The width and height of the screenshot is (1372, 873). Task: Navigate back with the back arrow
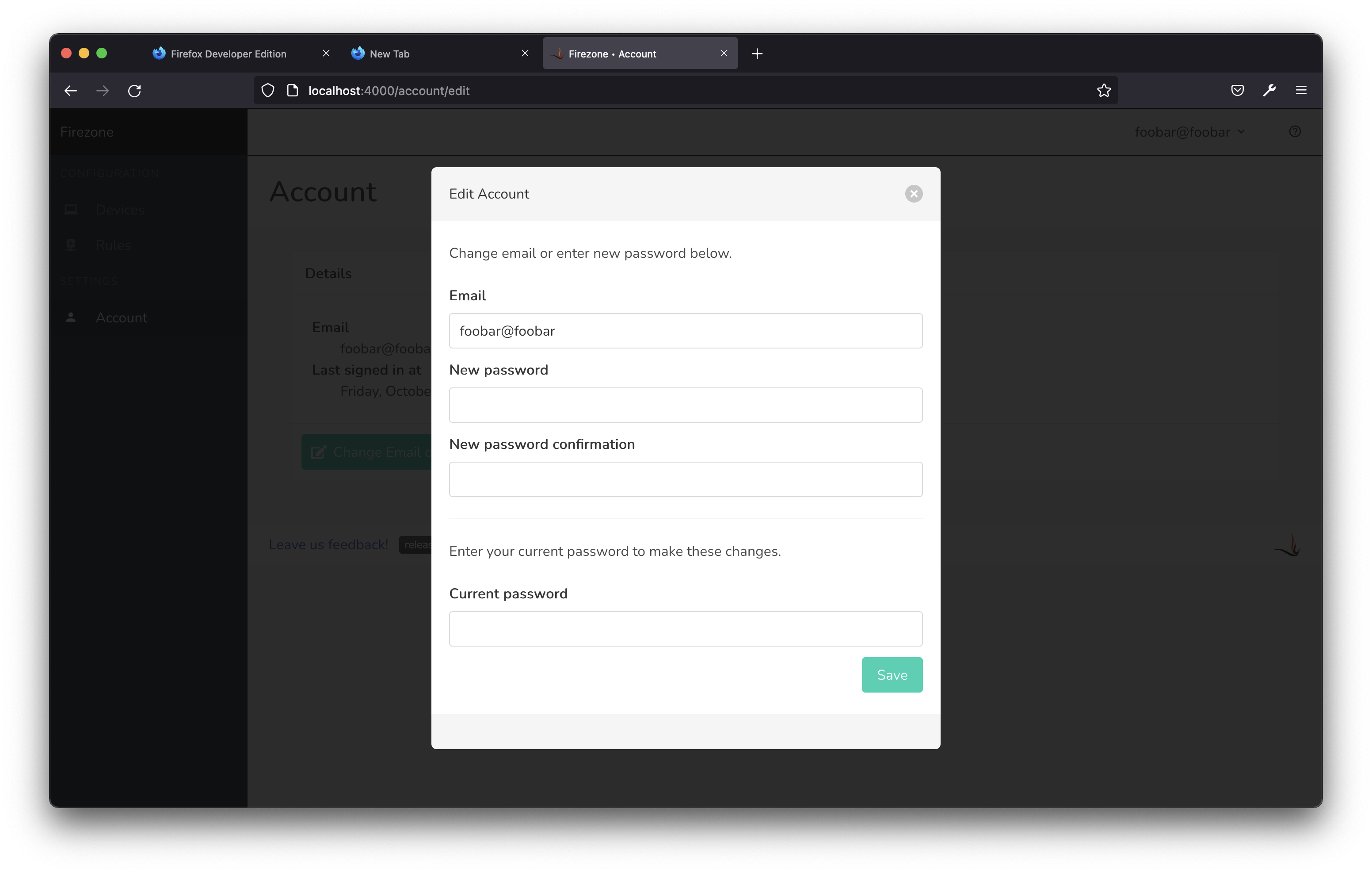click(x=70, y=90)
